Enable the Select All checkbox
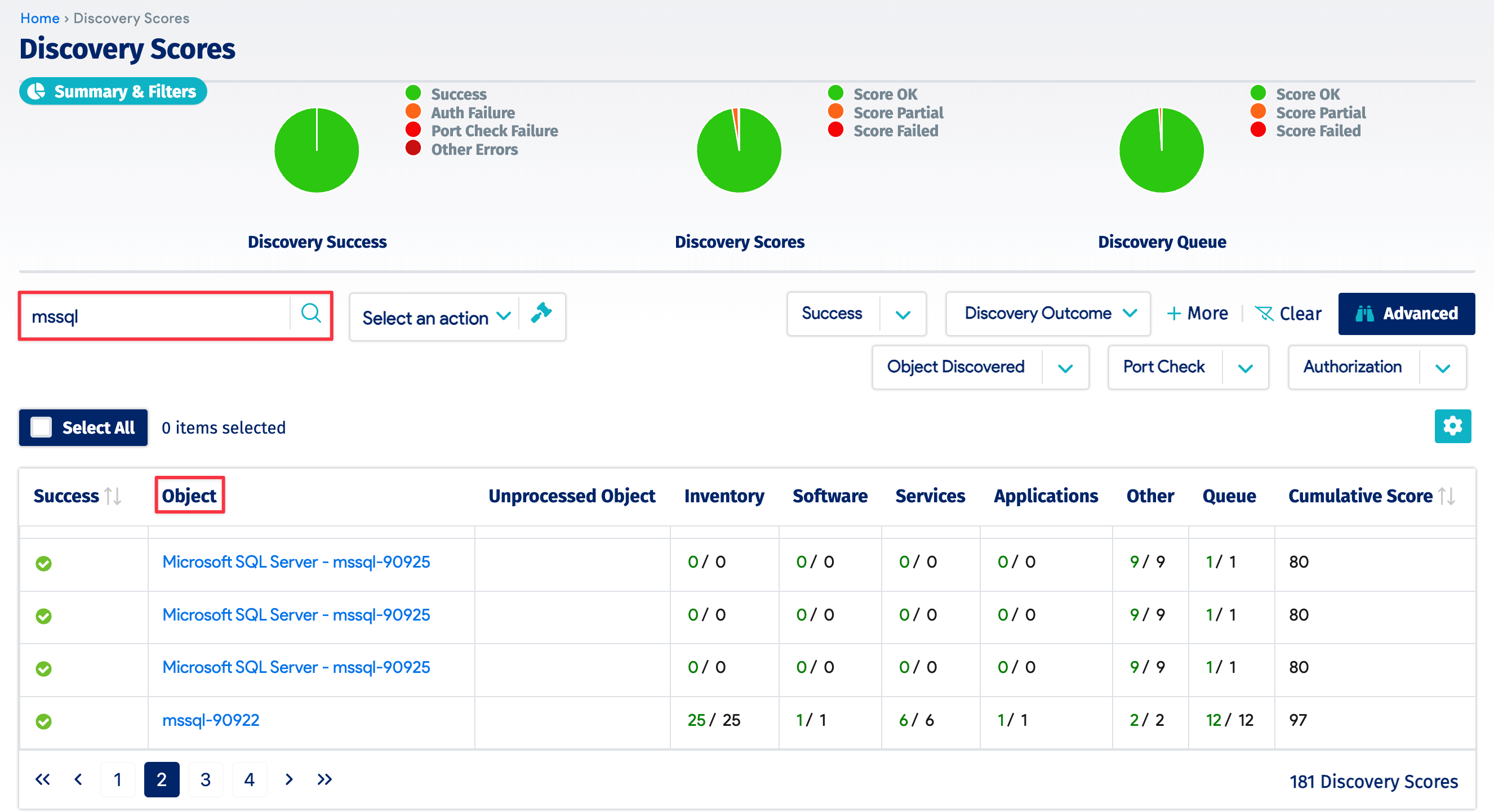1494x812 pixels. (x=41, y=427)
